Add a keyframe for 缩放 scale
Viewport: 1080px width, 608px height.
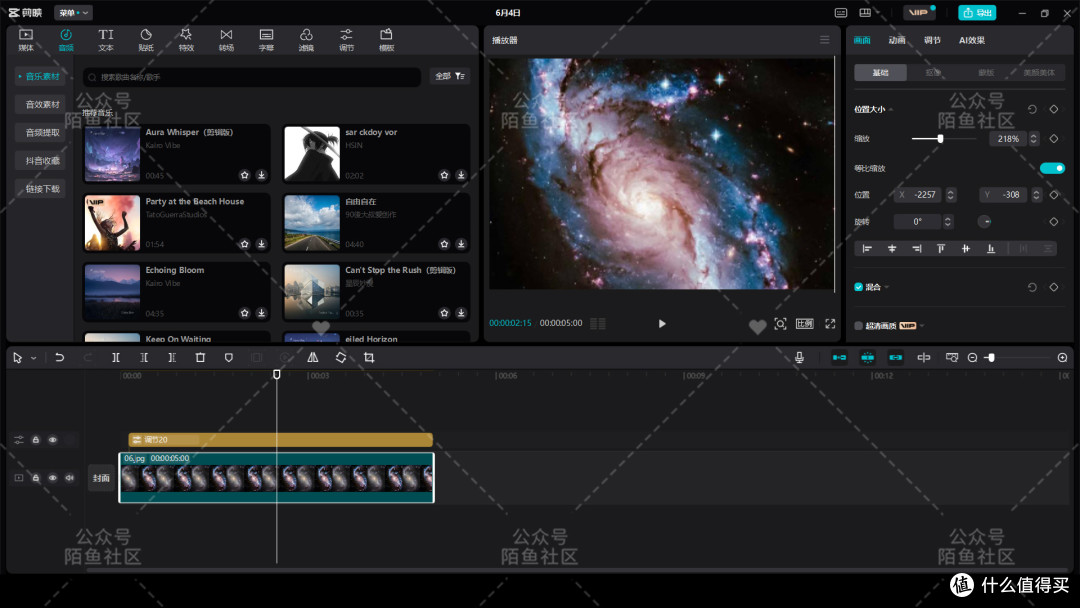click(1053, 138)
